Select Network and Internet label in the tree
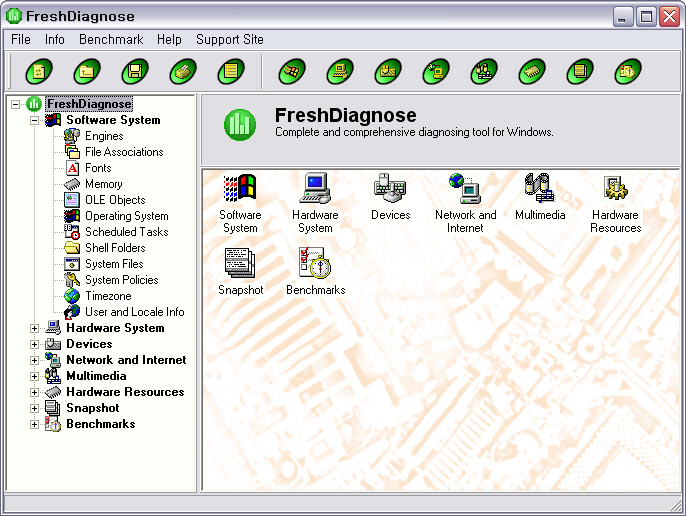The height and width of the screenshot is (516, 686). point(126,360)
